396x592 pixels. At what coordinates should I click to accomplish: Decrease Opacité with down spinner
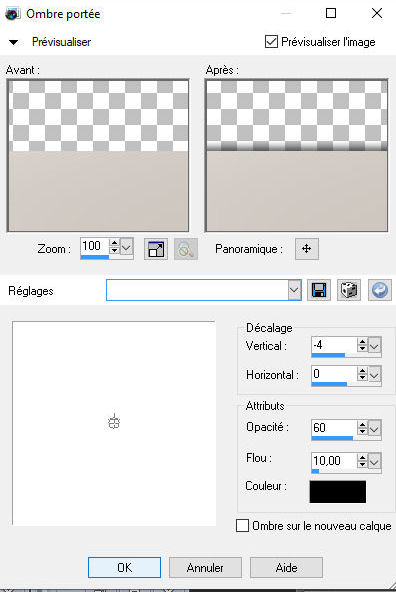coord(362,432)
